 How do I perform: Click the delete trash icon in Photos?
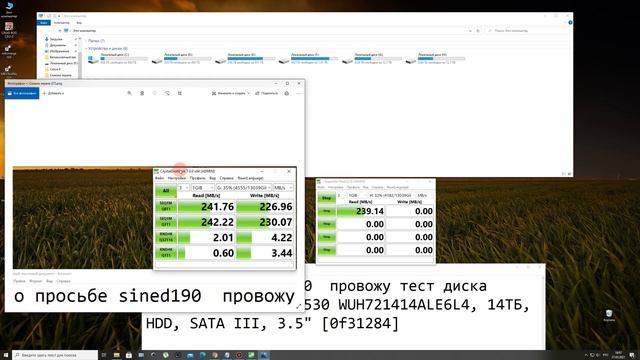point(142,93)
